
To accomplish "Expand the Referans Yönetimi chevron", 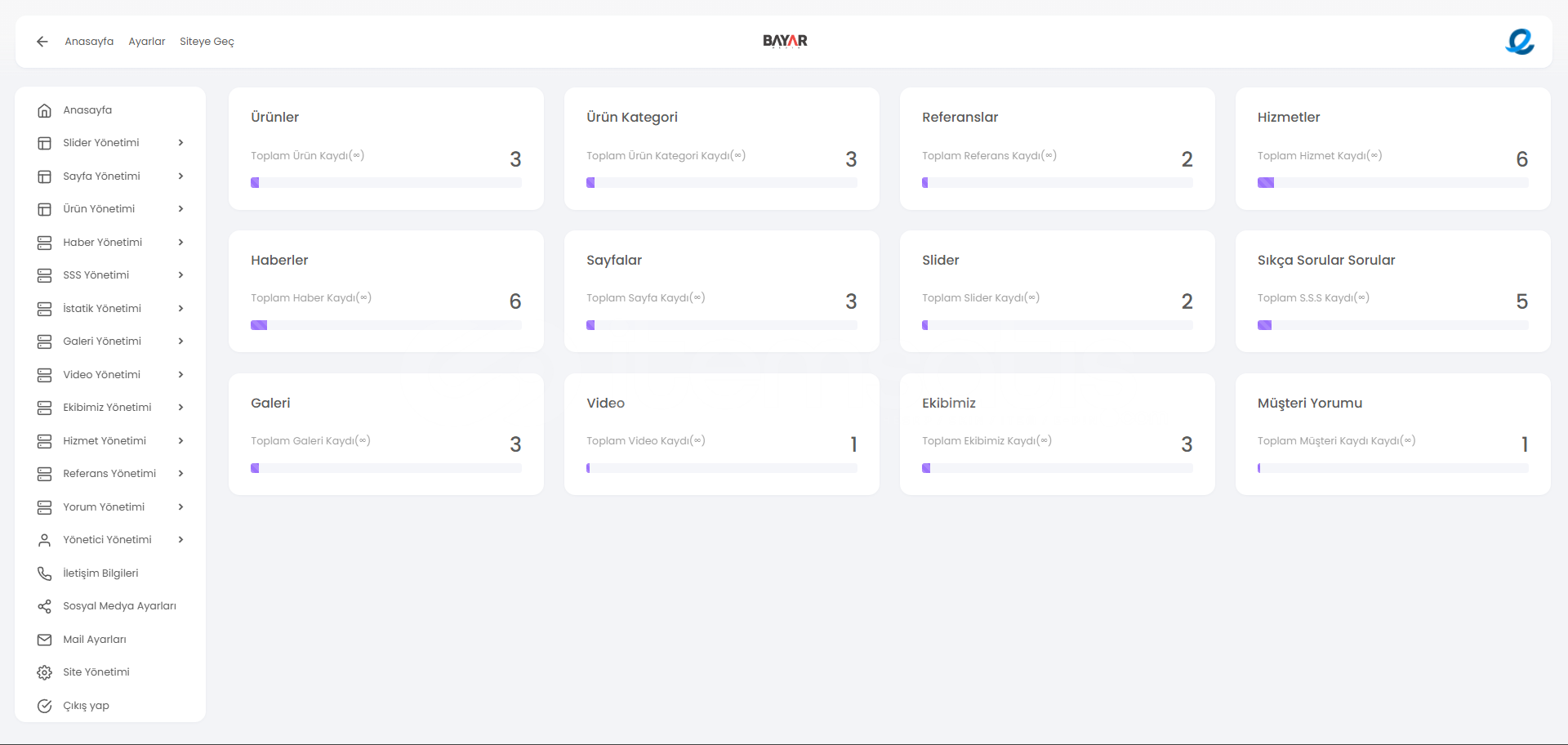I will coord(180,474).
